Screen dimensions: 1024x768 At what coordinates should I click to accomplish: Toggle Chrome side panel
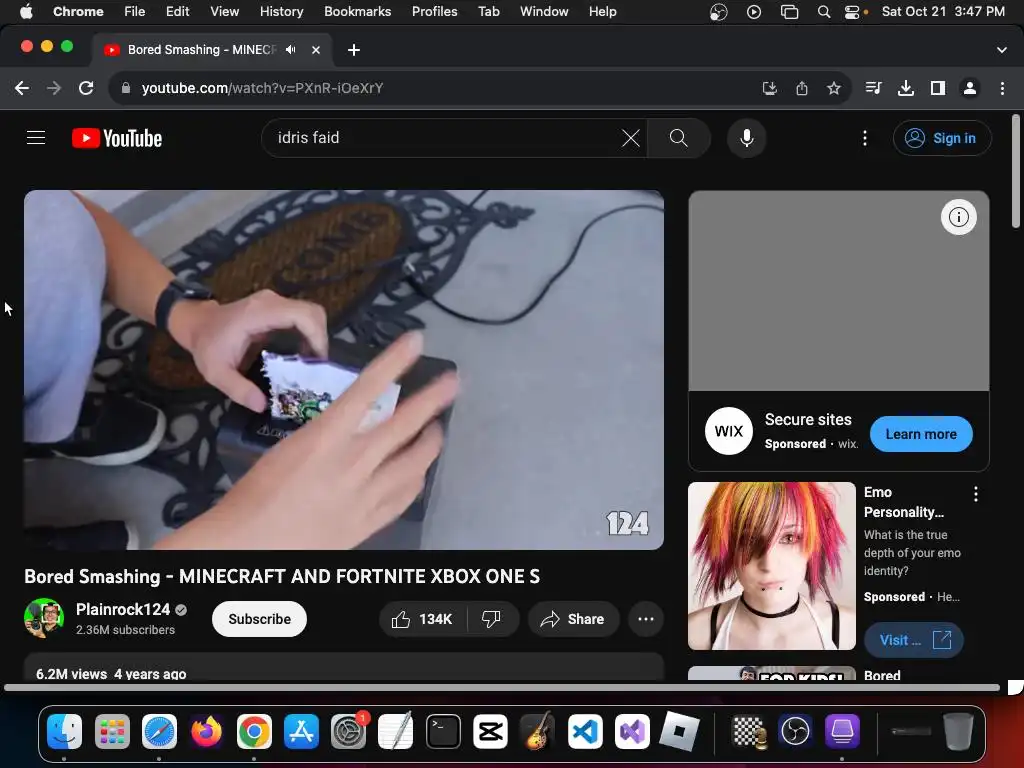[x=938, y=88]
